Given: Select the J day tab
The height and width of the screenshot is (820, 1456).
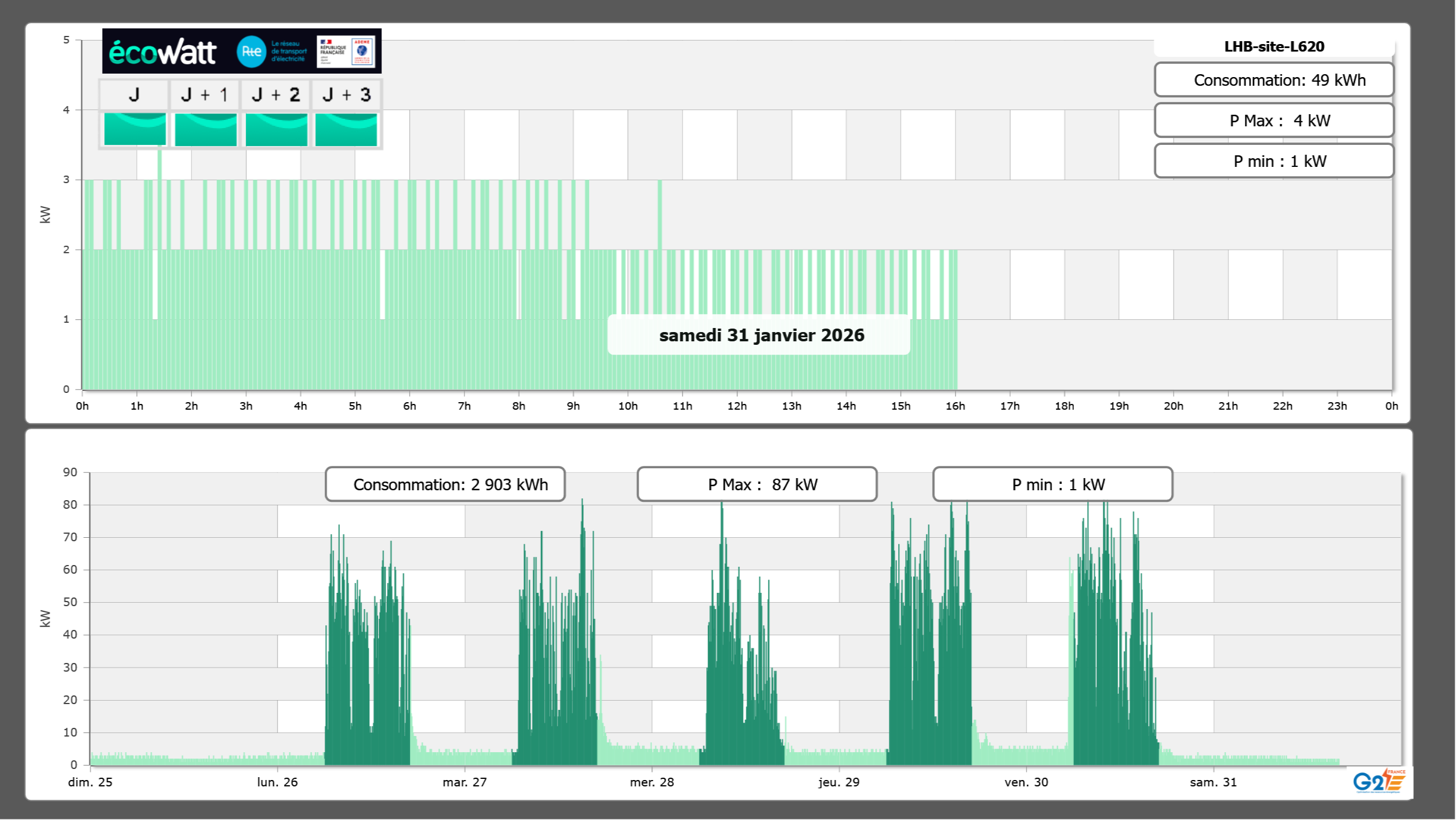Looking at the screenshot, I should click(134, 94).
